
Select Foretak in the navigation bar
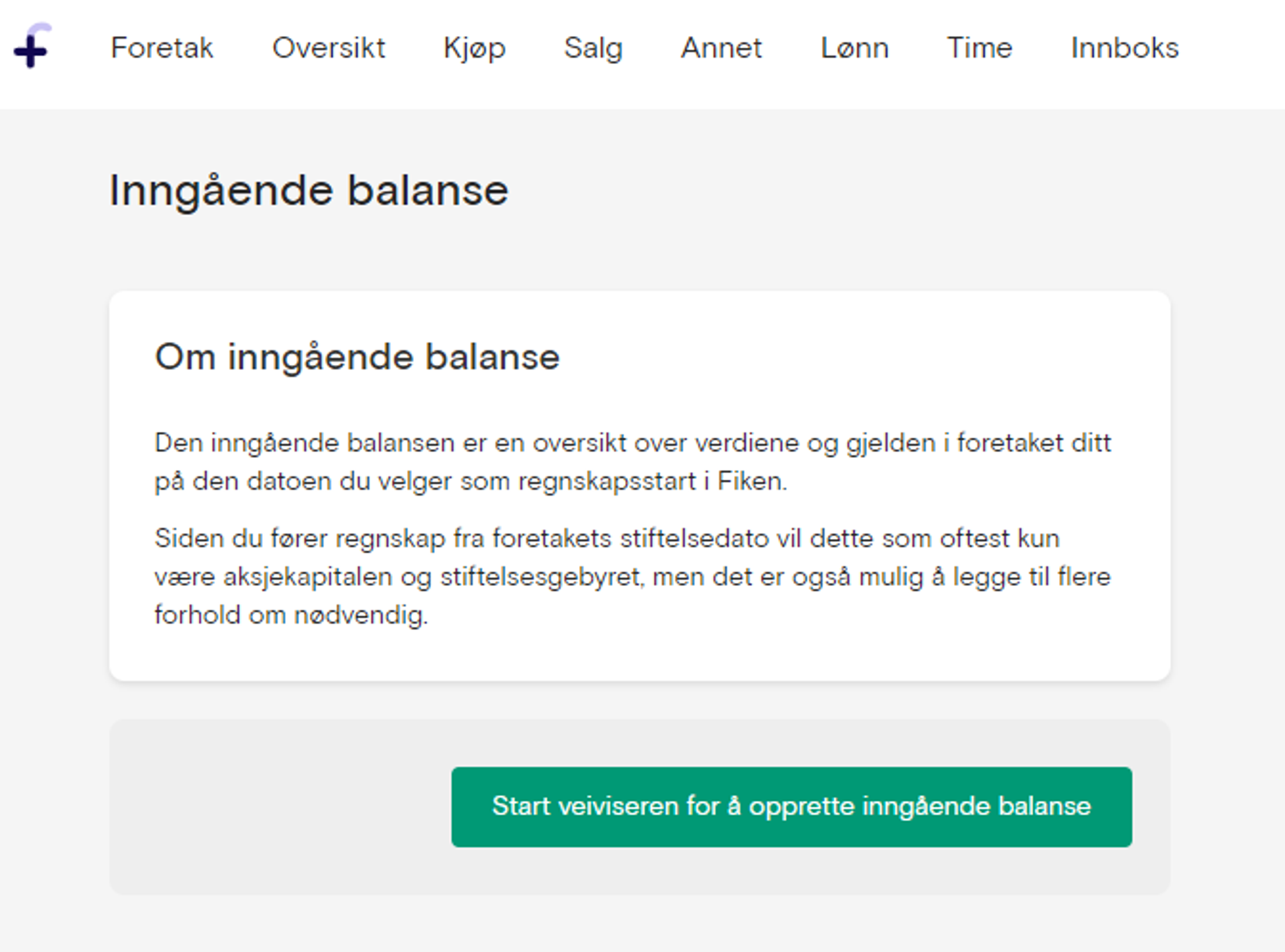[x=163, y=49]
